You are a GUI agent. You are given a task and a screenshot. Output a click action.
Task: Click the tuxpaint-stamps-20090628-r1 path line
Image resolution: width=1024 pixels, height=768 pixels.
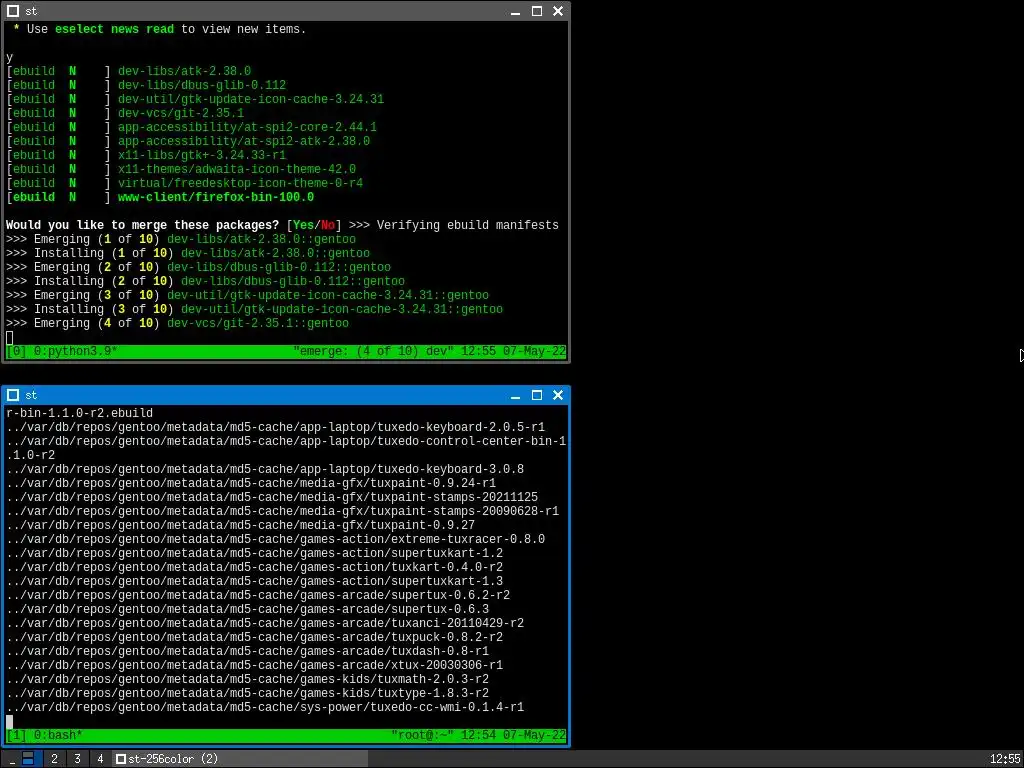tap(283, 511)
